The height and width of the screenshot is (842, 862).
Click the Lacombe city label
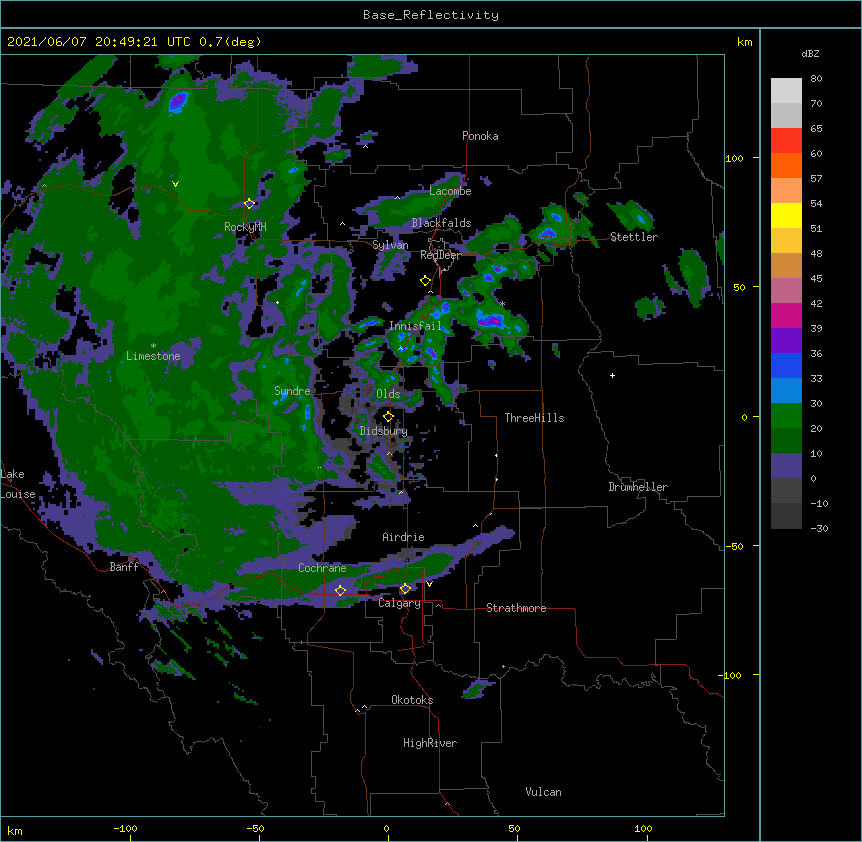click(450, 191)
